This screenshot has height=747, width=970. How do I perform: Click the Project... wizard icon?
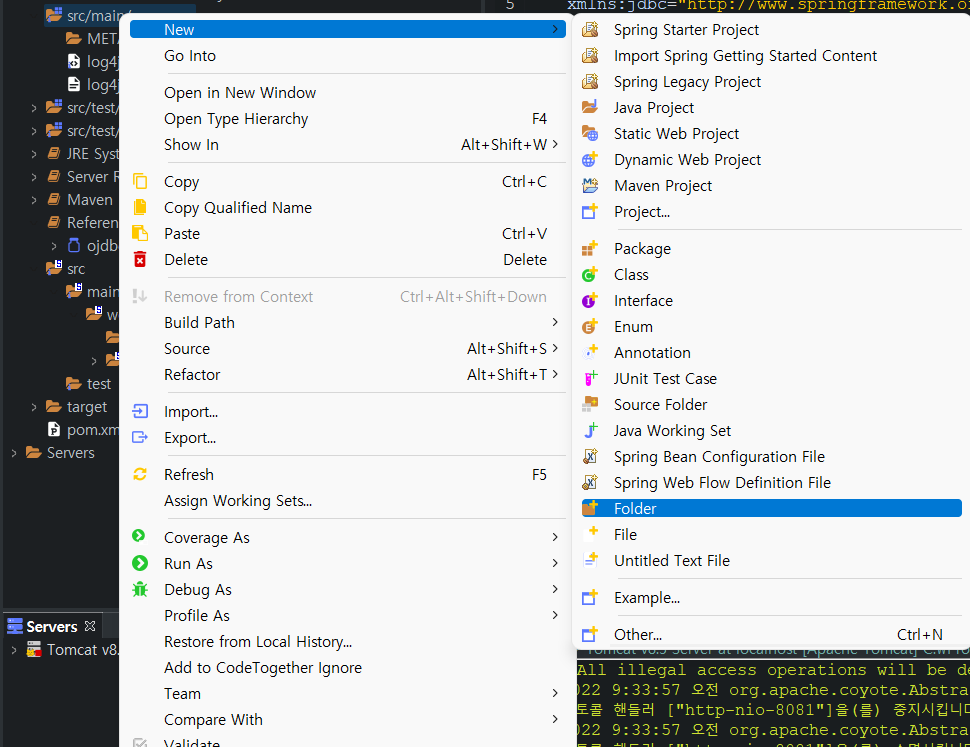tap(590, 211)
